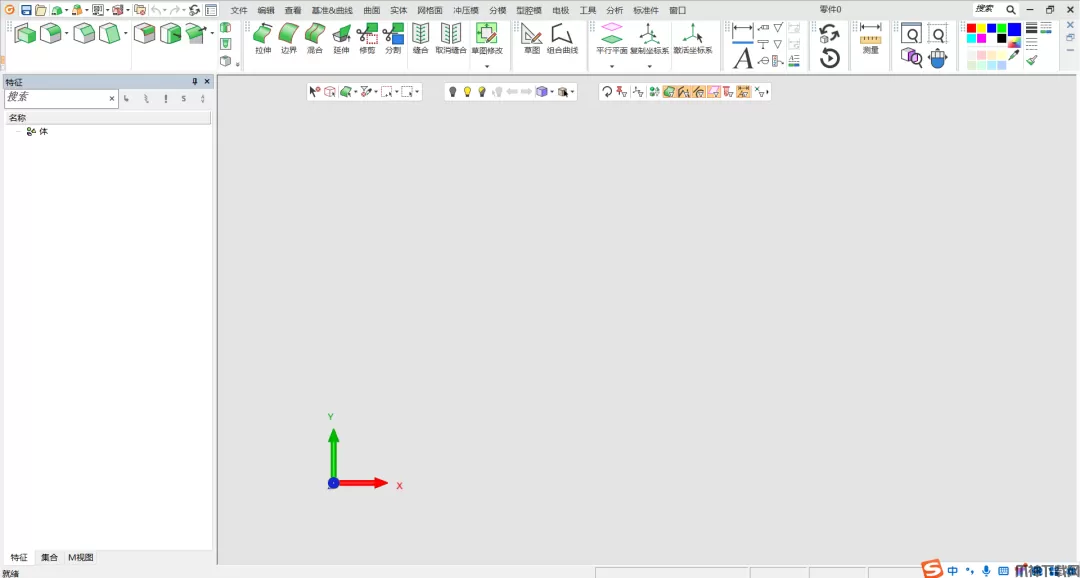Viewport: 1080px width, 578px height.
Task: Click the large text annotation A icon
Action: coord(742,59)
